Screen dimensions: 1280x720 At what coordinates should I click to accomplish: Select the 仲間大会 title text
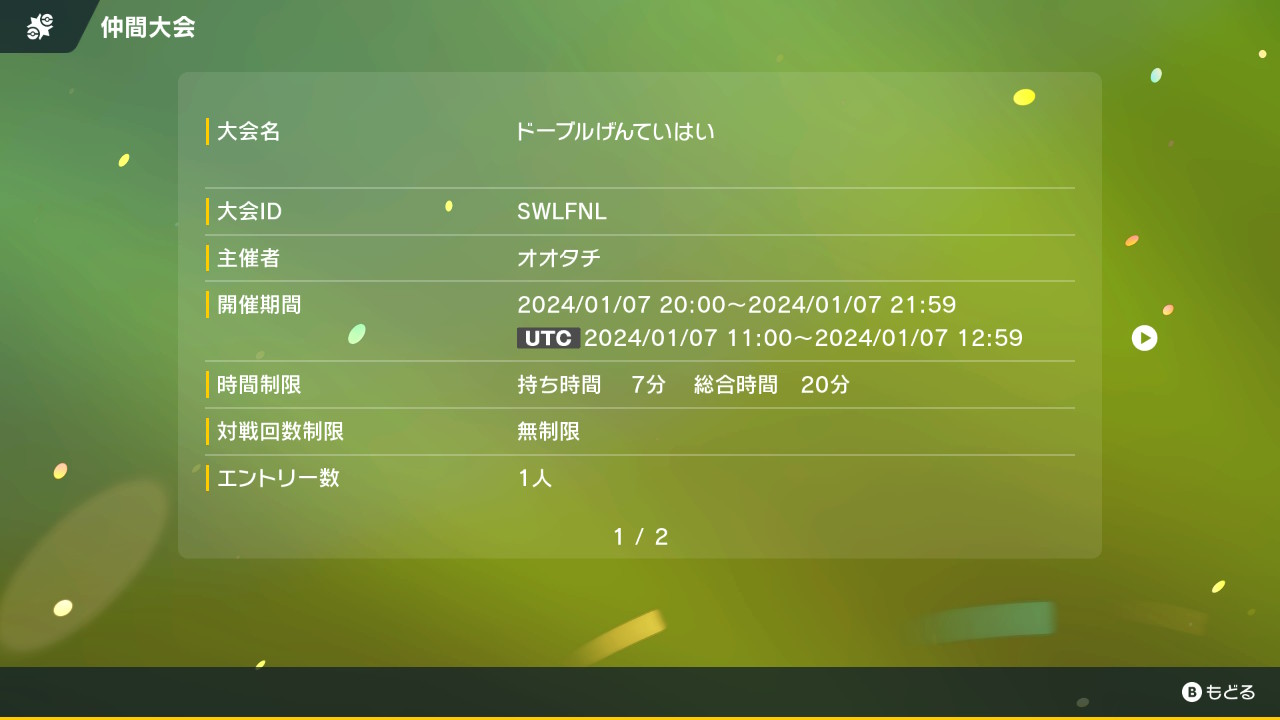(x=147, y=27)
